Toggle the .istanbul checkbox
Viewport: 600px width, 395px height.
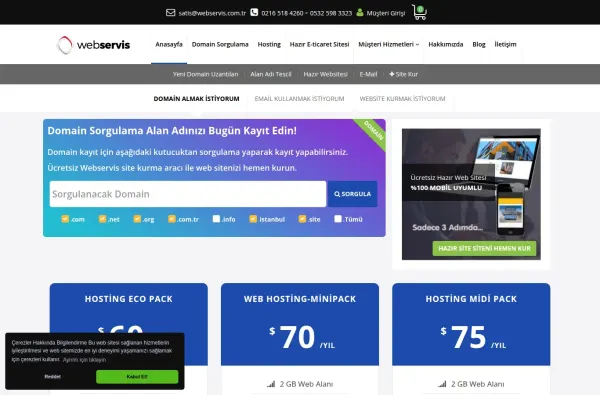coord(253,219)
